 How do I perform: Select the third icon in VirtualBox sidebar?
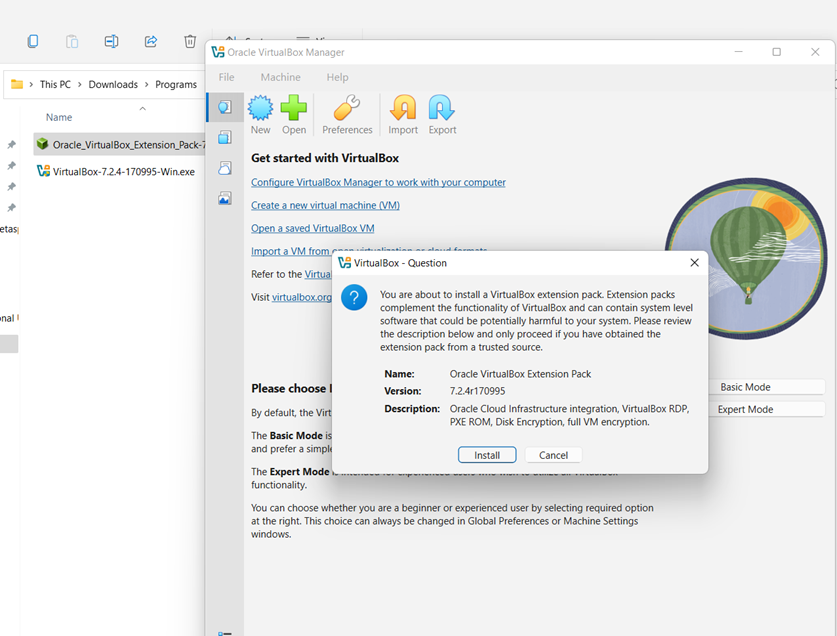(225, 168)
